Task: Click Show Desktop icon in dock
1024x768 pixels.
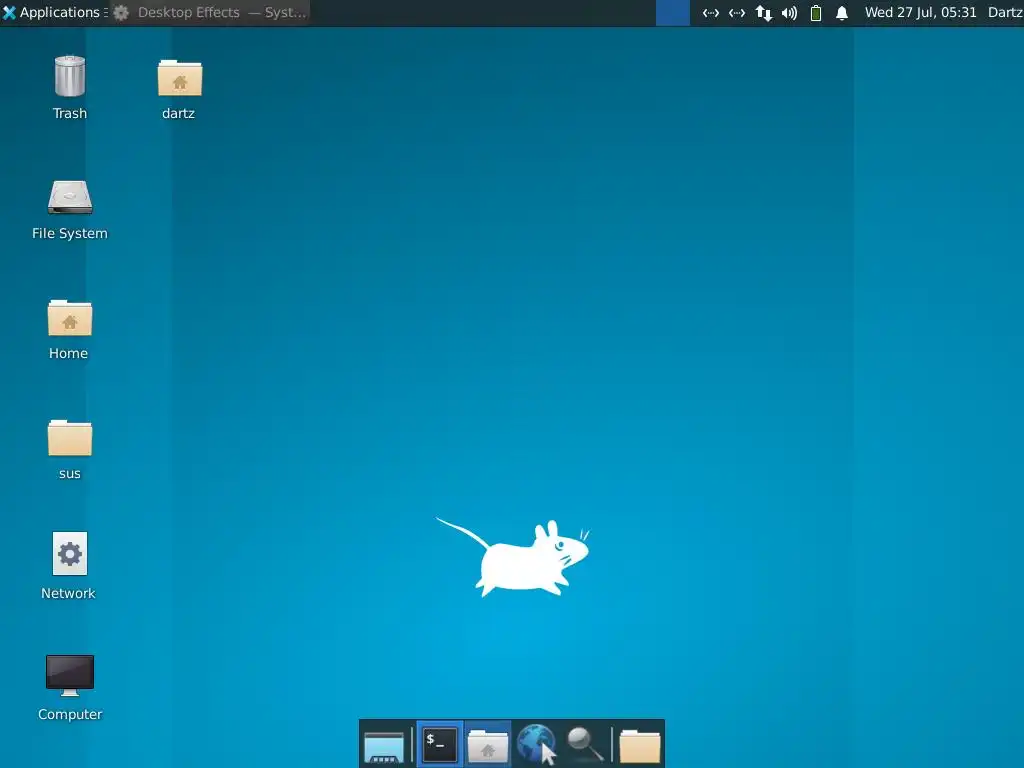Action: click(x=384, y=746)
